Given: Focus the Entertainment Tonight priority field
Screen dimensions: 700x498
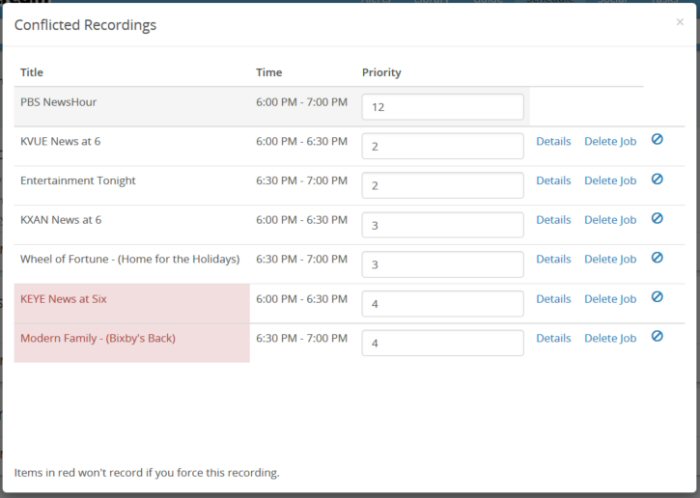Looking at the screenshot, I should pos(442,185).
